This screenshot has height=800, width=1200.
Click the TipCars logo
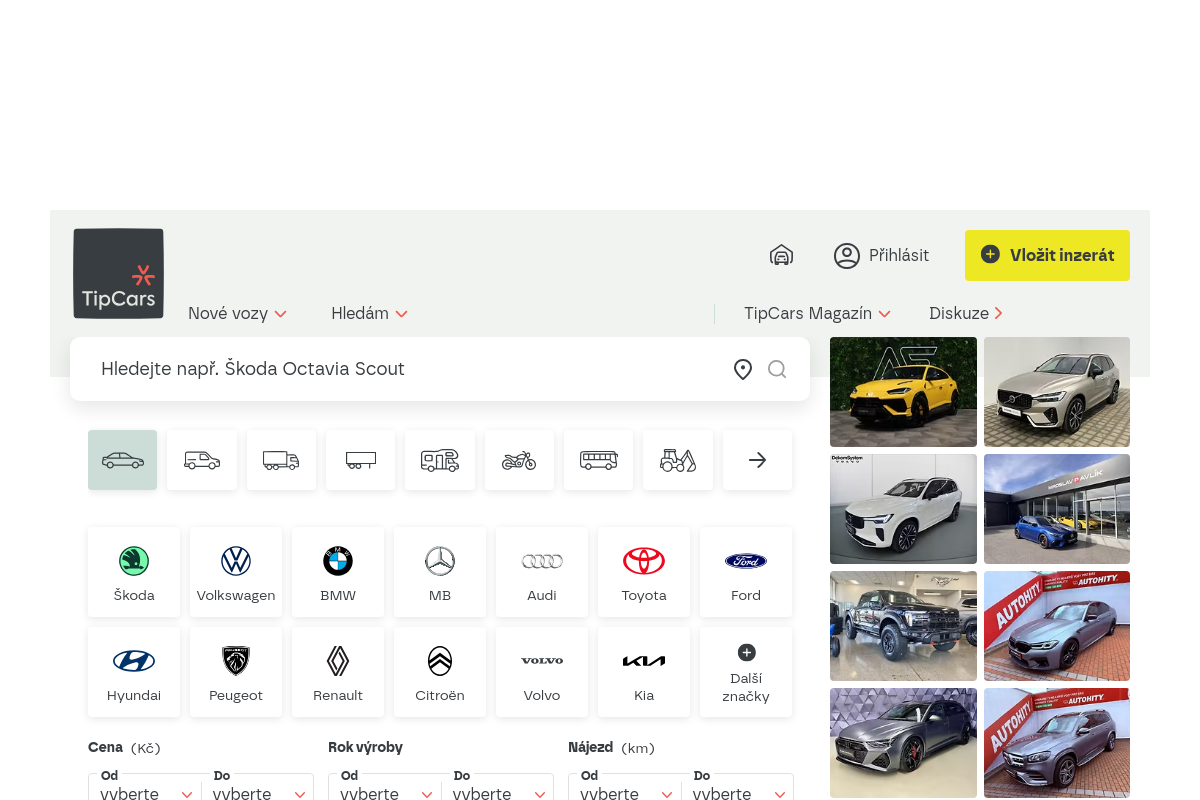tap(118, 273)
